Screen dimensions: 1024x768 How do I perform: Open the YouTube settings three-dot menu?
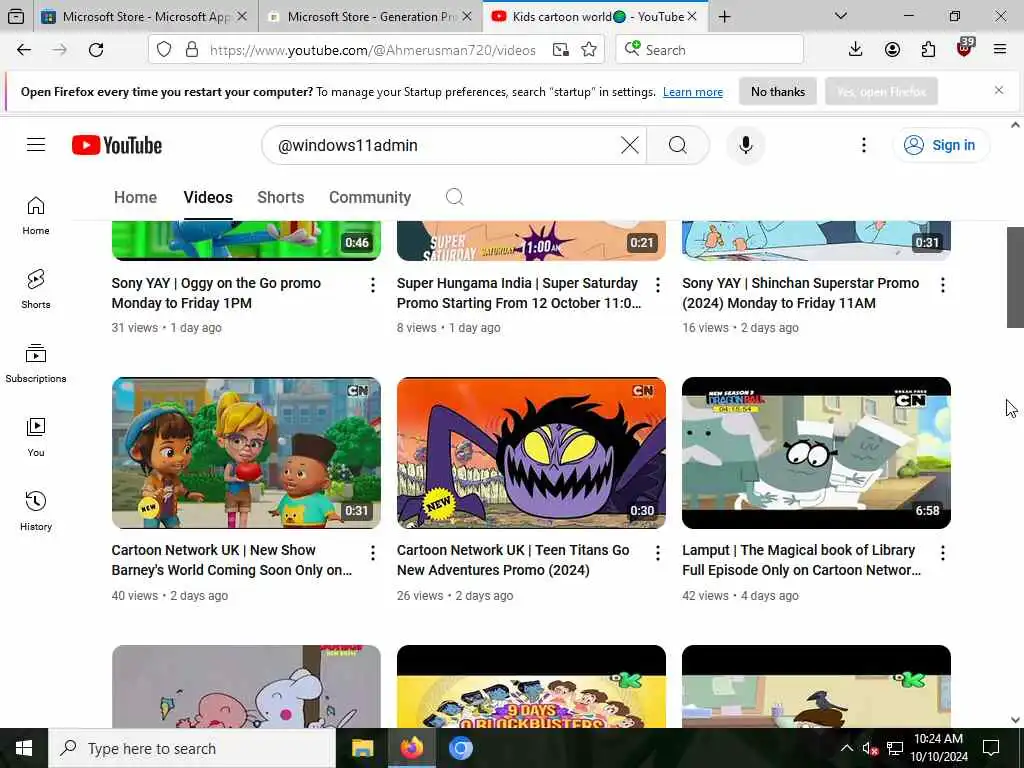pyautogui.click(x=863, y=145)
